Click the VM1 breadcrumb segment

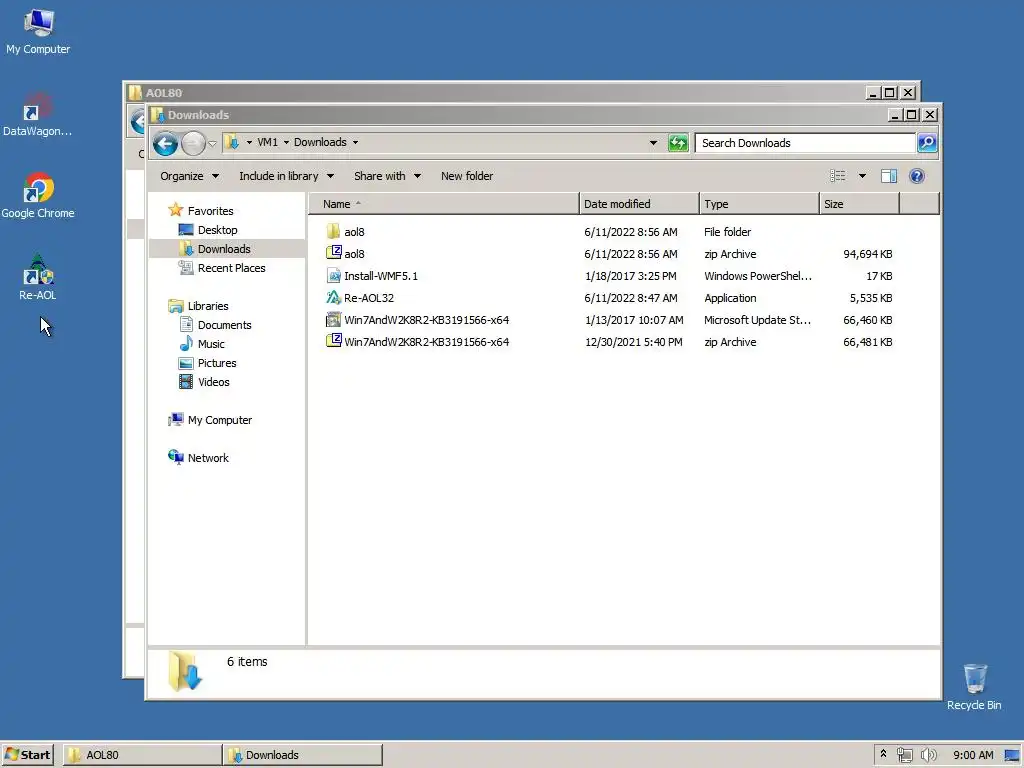click(267, 142)
